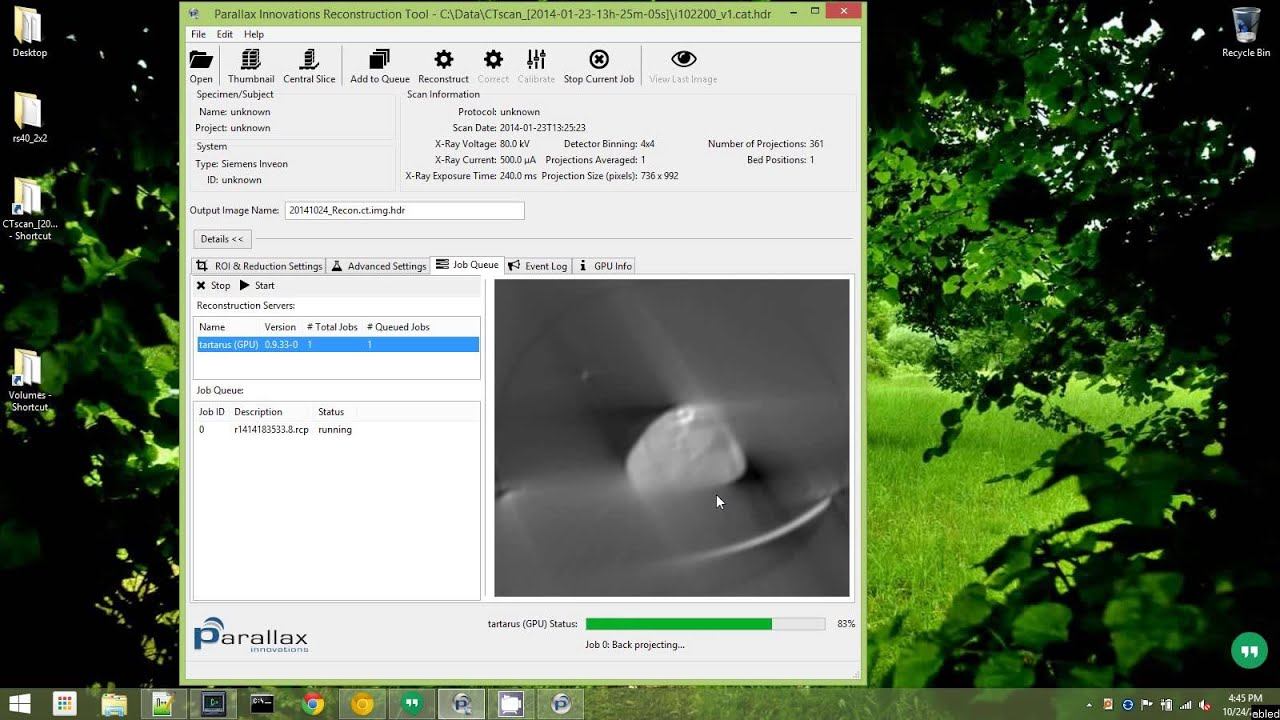
Task: Click the Volumes Shortcut desktop icon
Action: coord(29,380)
